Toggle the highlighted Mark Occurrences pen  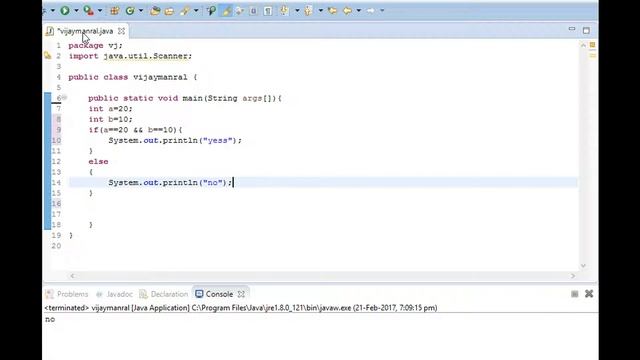[226, 11]
